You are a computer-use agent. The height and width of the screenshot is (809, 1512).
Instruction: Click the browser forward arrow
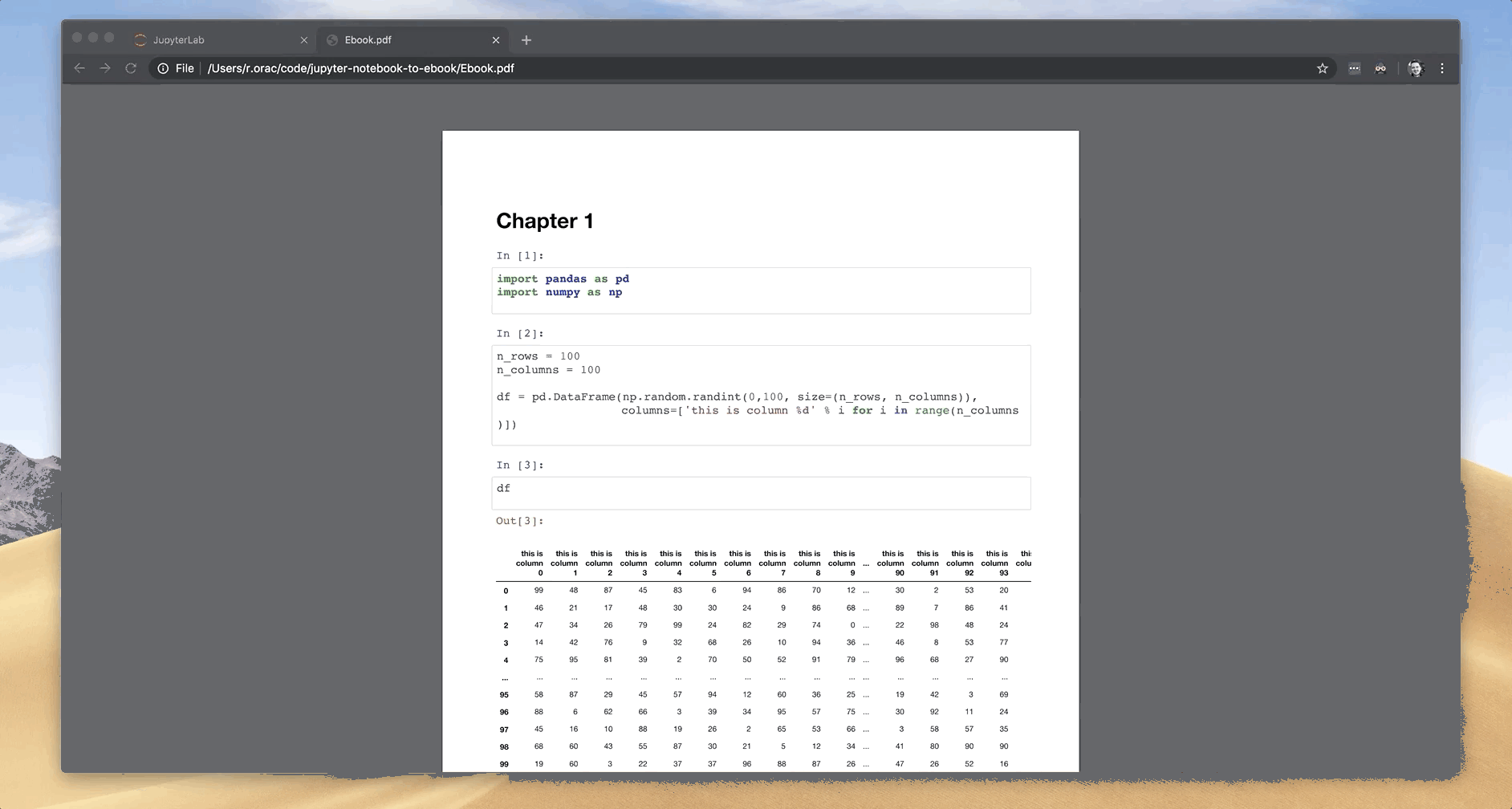[x=105, y=68]
